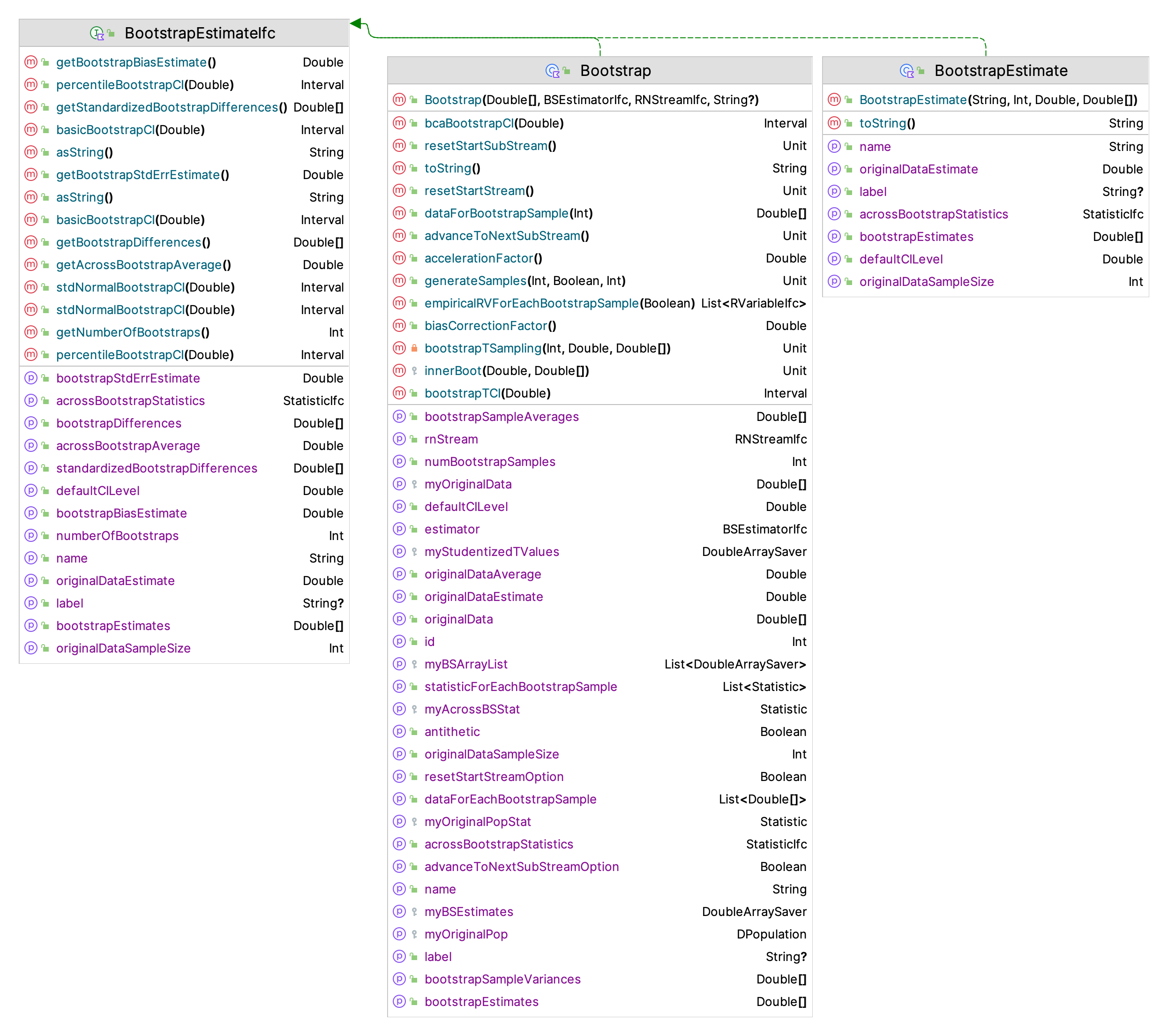Select empiricalRVForEachBootstrapSample(Boolean) method

pos(560,303)
